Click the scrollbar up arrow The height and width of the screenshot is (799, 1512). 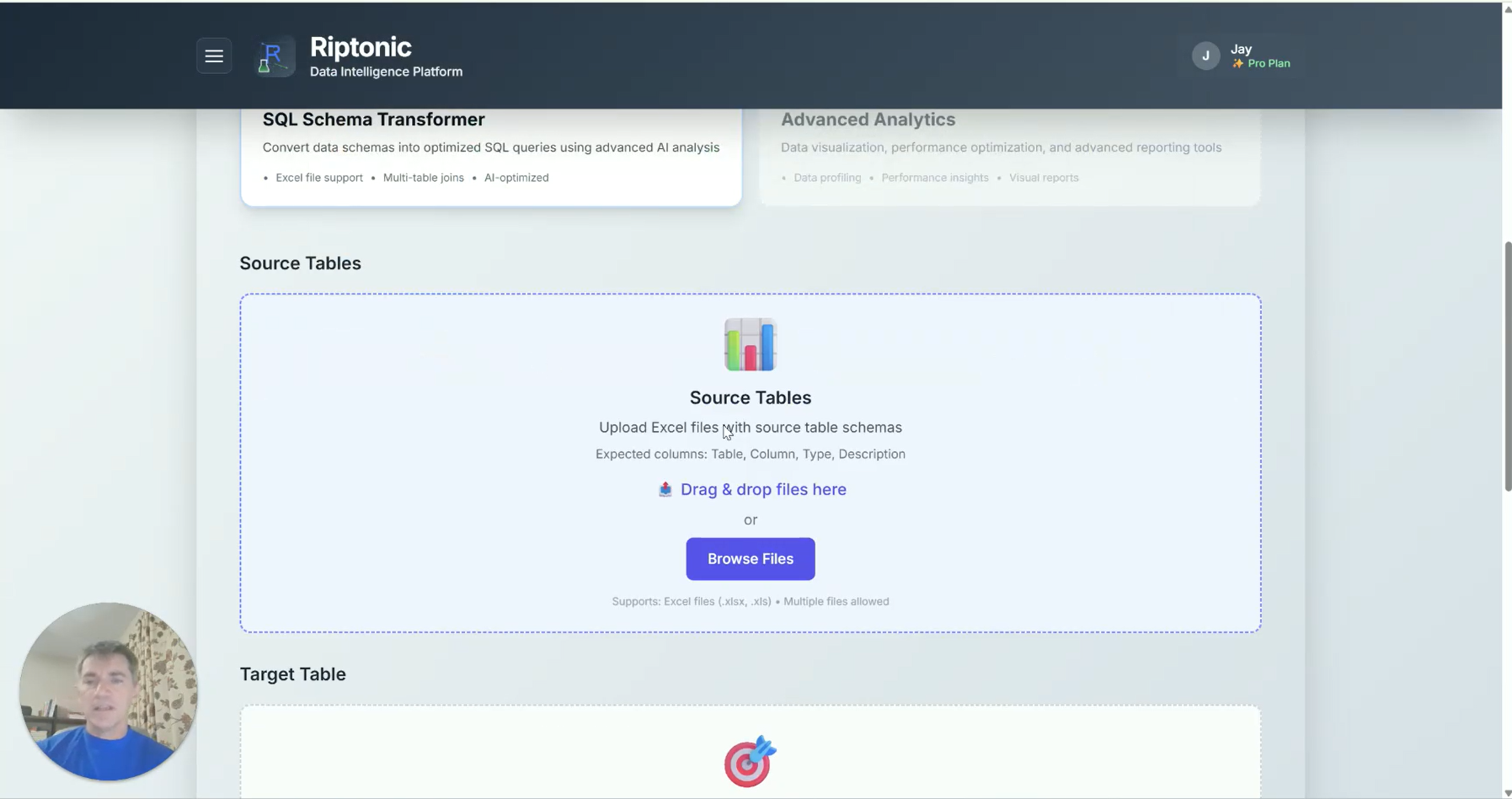(1507, 8)
